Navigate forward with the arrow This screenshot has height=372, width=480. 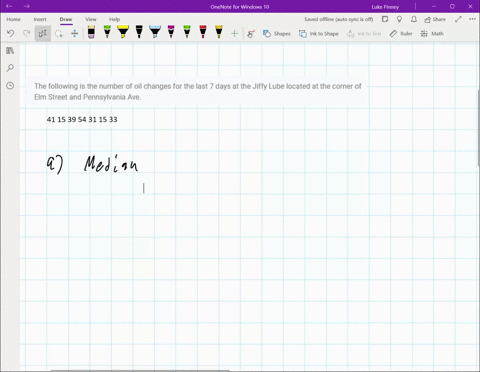click(x=27, y=6)
